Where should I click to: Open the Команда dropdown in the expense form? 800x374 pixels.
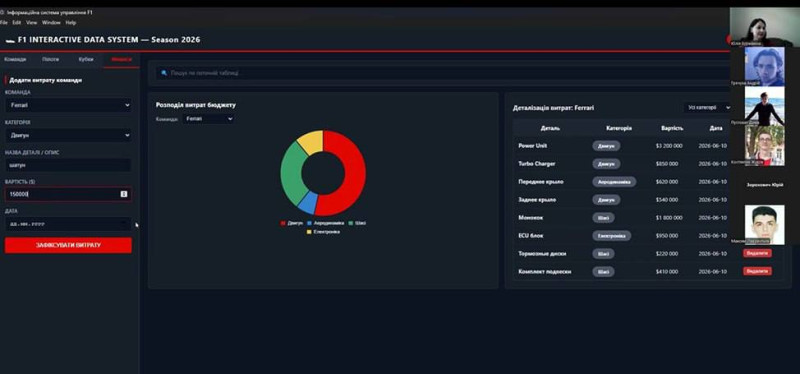(68, 105)
